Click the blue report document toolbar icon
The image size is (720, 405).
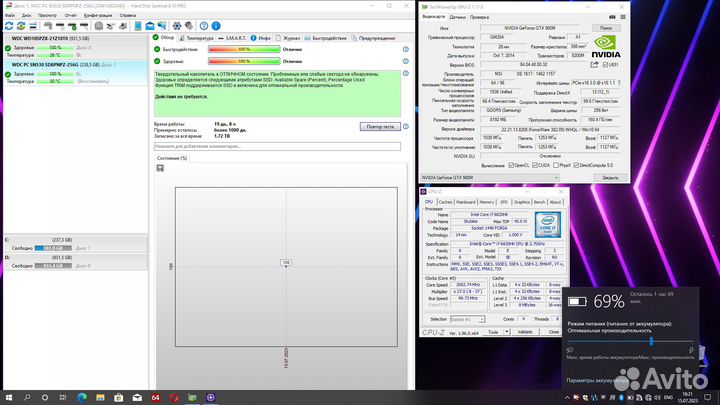click(x=138, y=26)
